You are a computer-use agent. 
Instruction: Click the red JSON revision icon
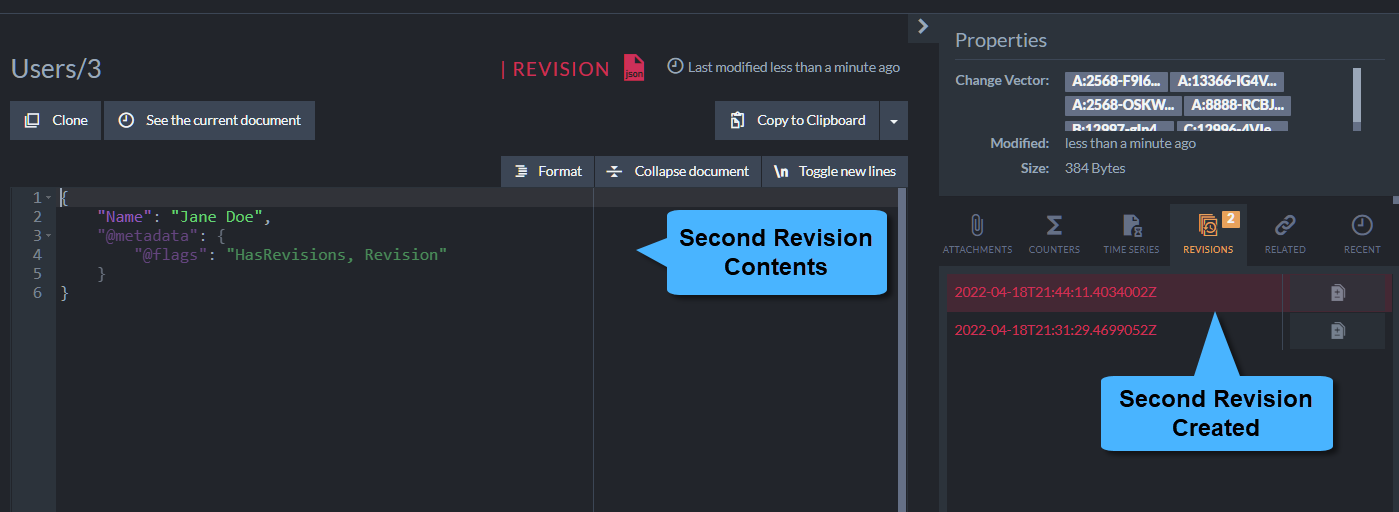(634, 67)
